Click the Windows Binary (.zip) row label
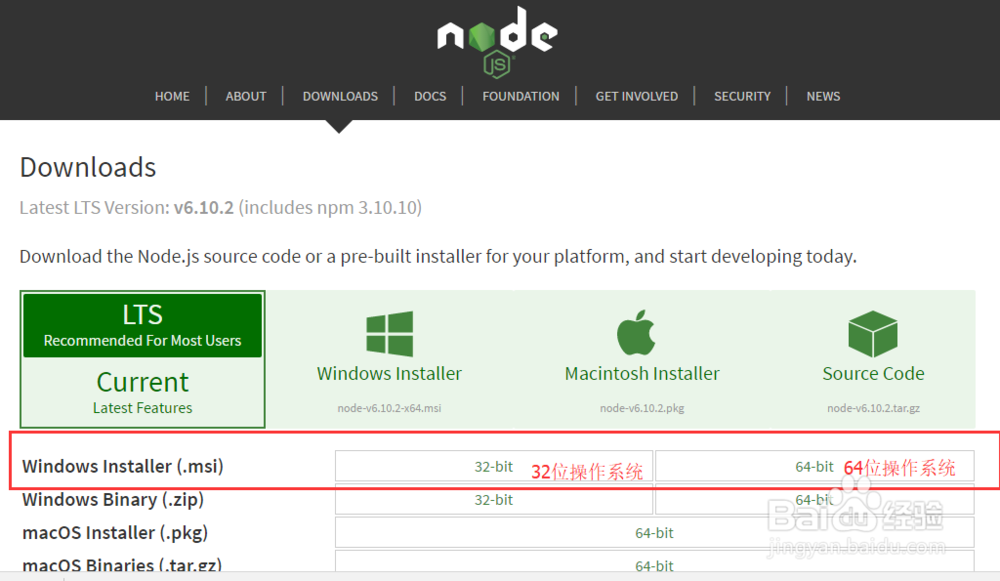 click(x=113, y=499)
